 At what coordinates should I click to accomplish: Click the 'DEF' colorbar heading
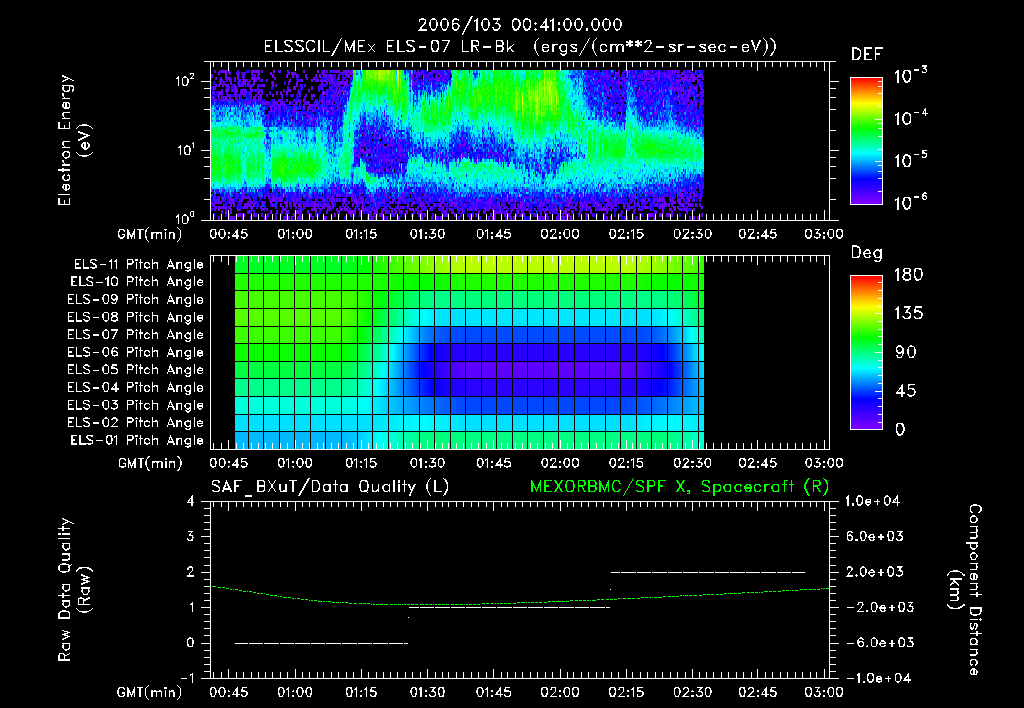coord(867,55)
